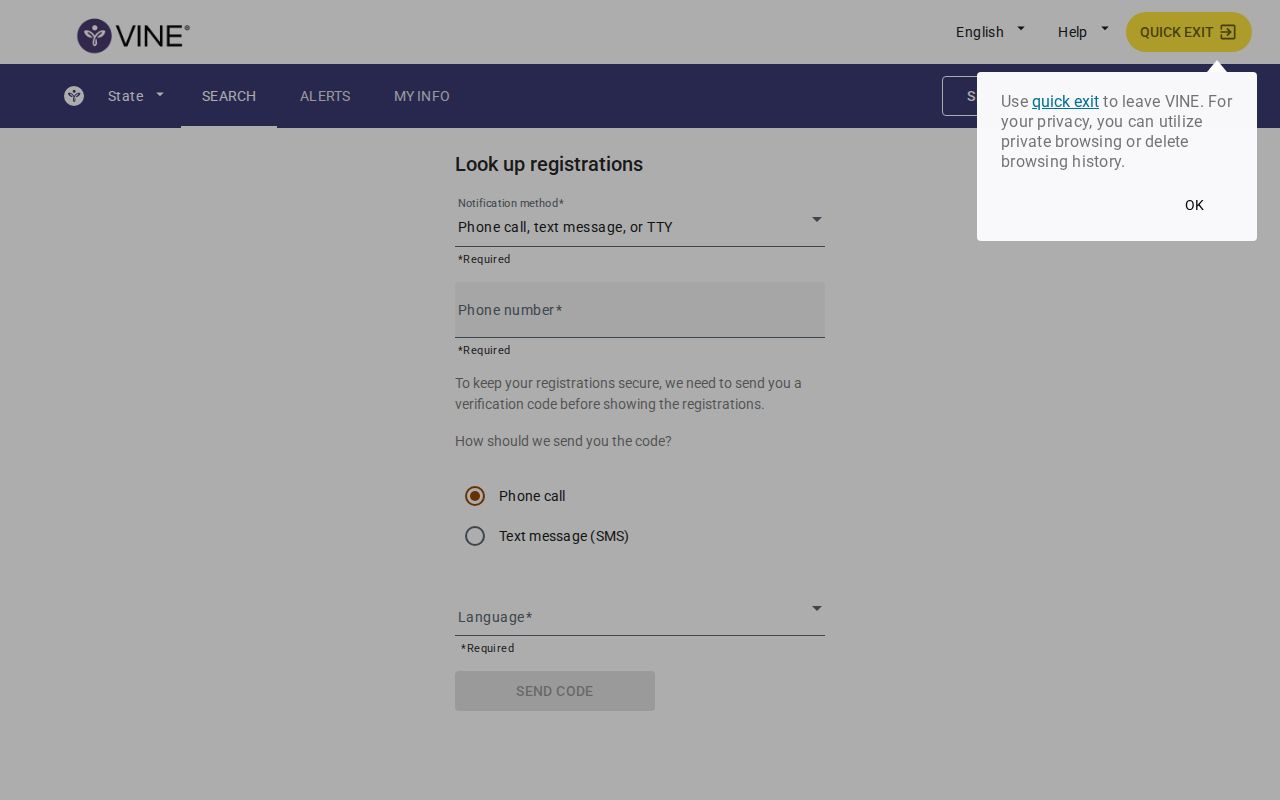Click the Quick Exit button
The width and height of the screenshot is (1280, 800).
tap(1188, 32)
